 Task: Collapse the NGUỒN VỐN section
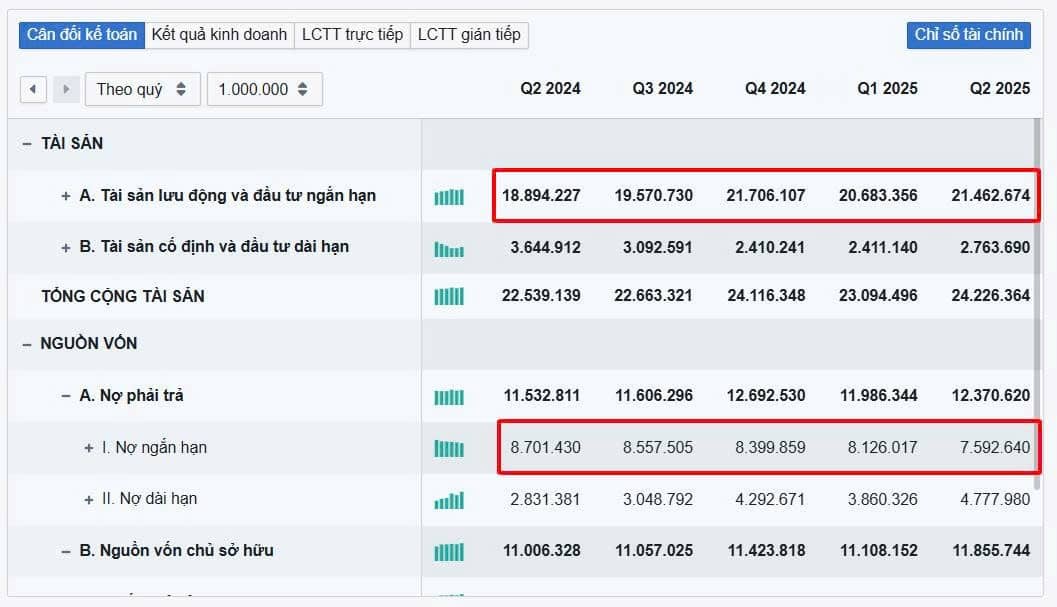point(27,344)
